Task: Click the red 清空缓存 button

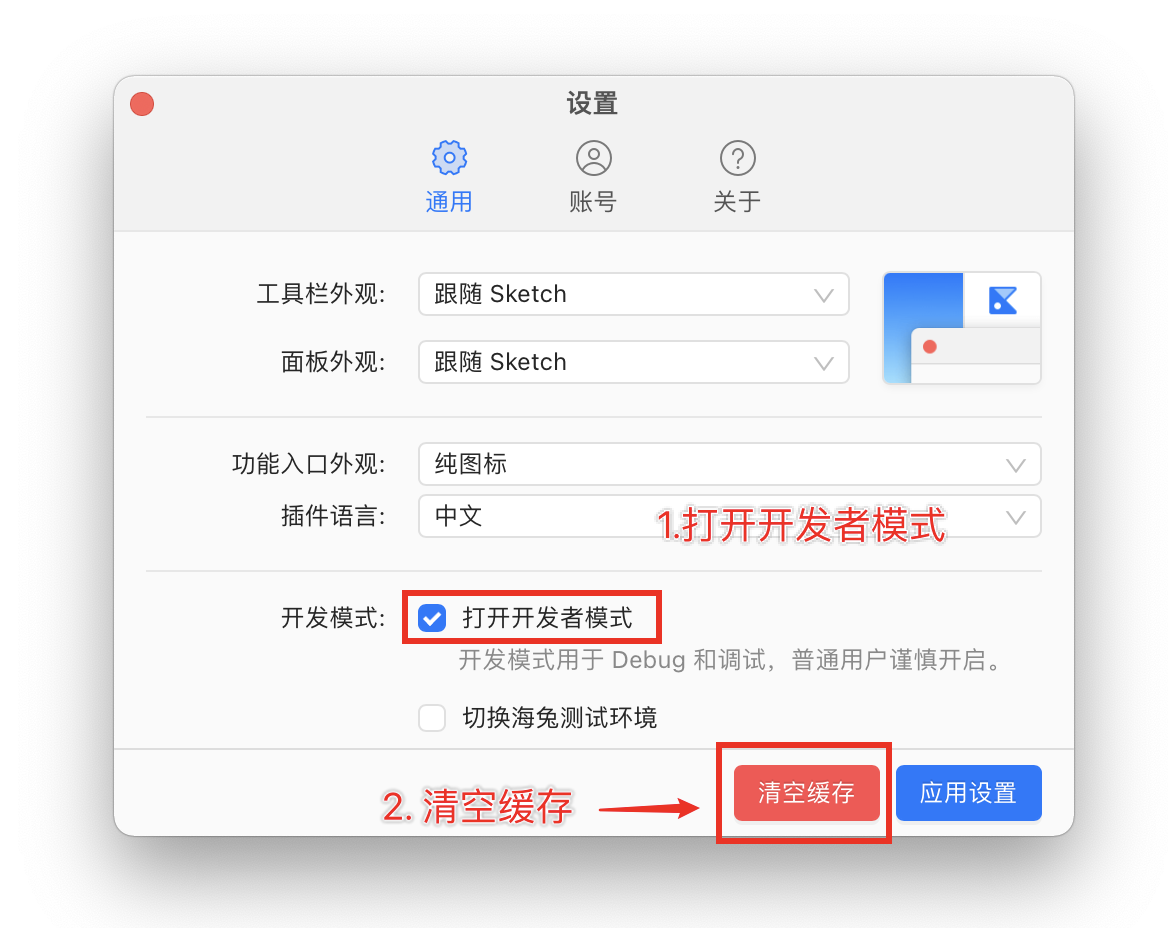Action: tap(807, 792)
